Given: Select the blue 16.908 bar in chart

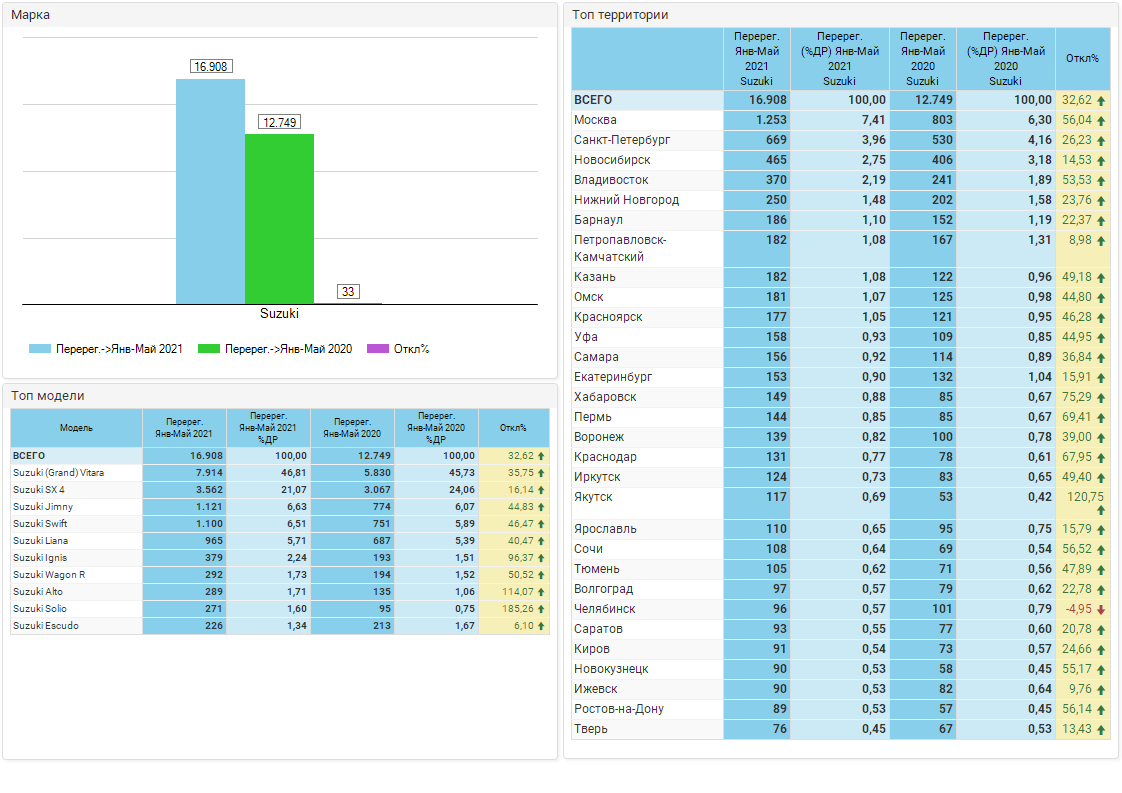Looking at the screenshot, I should [x=210, y=190].
